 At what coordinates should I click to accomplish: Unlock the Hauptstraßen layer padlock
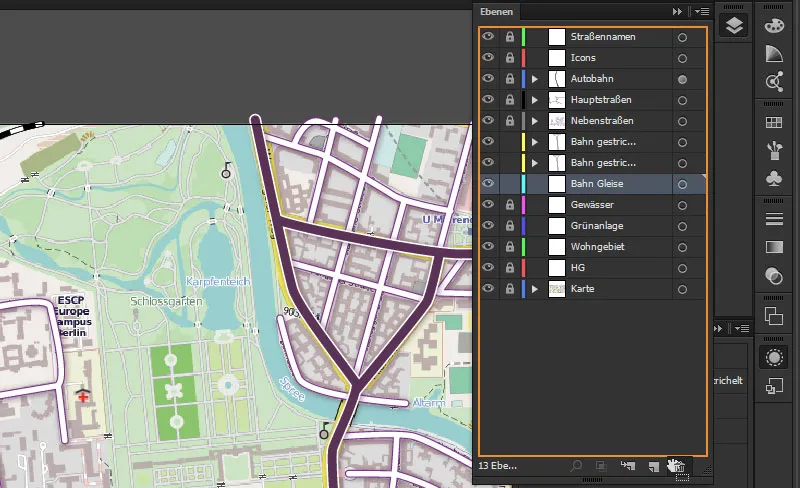click(x=510, y=100)
